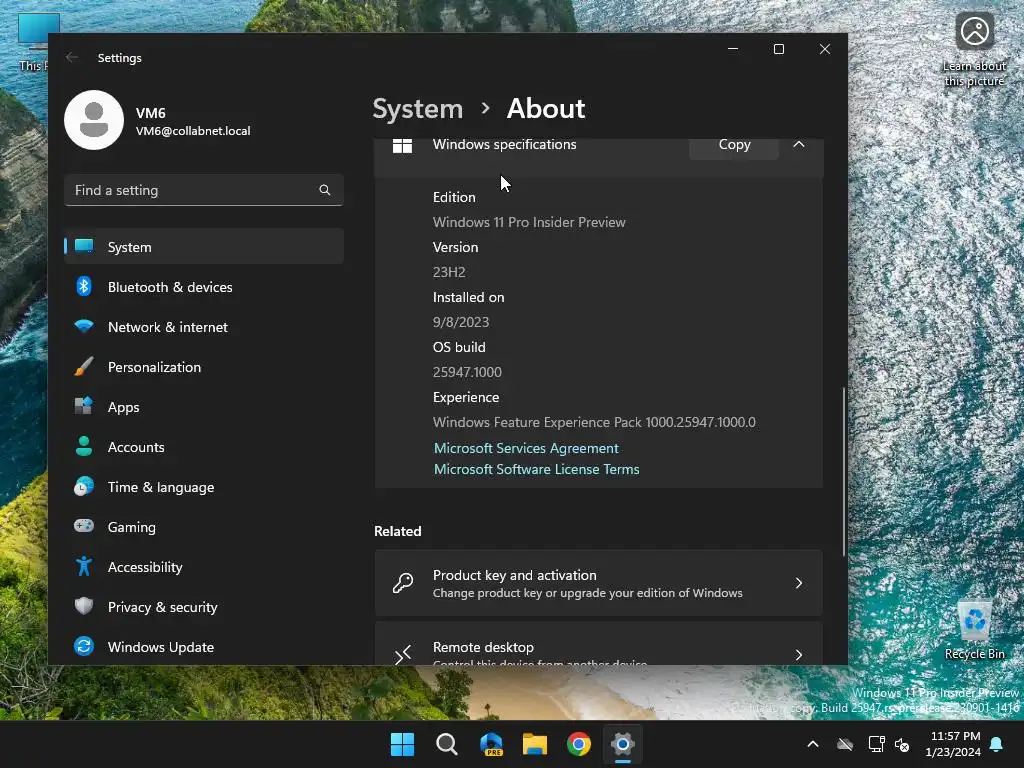
Task: Click the Remote desktop chevron arrow
Action: (799, 654)
